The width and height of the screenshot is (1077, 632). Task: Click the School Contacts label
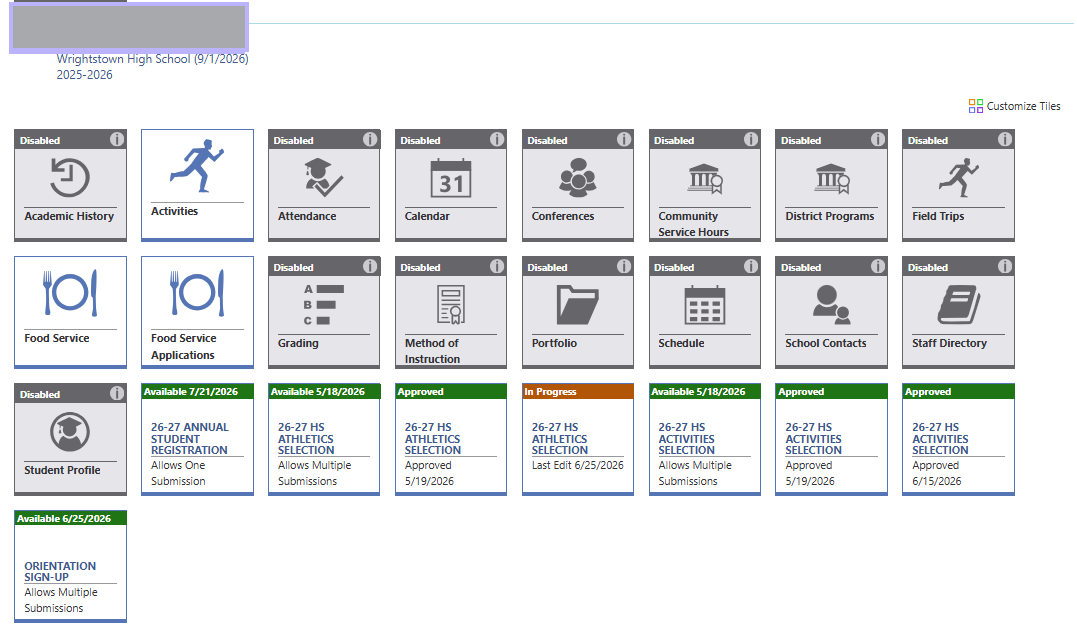(x=826, y=343)
